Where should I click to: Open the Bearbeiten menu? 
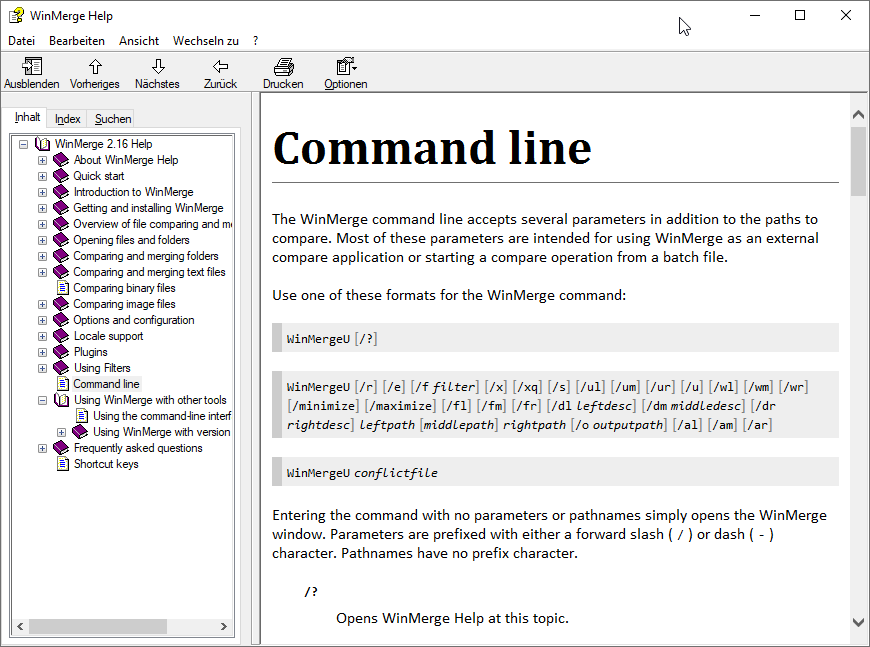[77, 41]
